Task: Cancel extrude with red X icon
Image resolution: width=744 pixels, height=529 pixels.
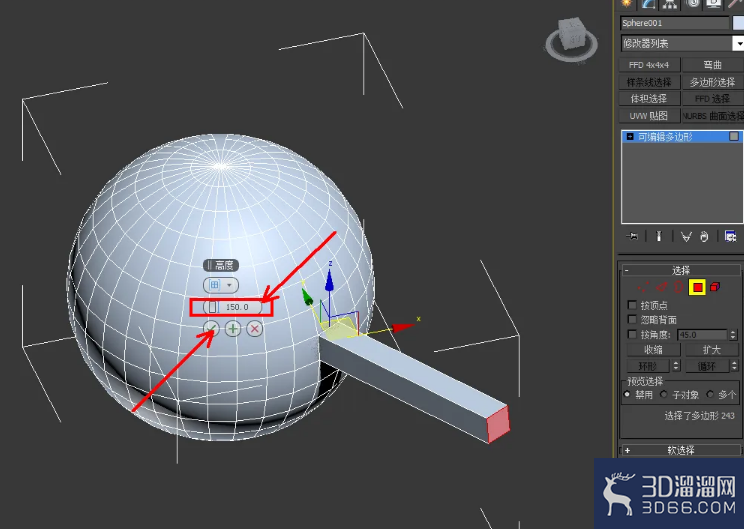Action: click(255, 329)
